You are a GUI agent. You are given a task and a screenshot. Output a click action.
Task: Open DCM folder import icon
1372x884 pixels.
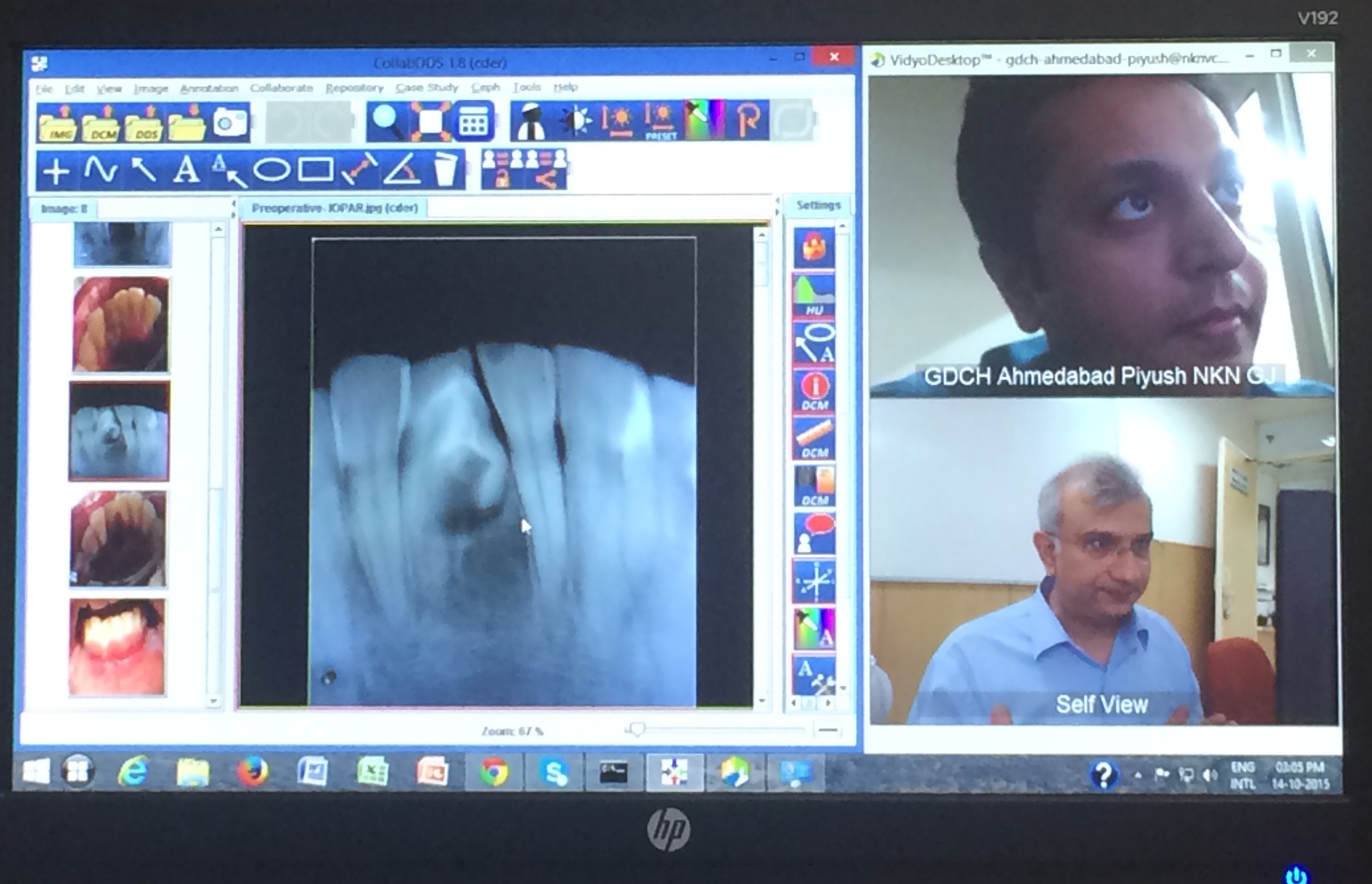[x=101, y=123]
